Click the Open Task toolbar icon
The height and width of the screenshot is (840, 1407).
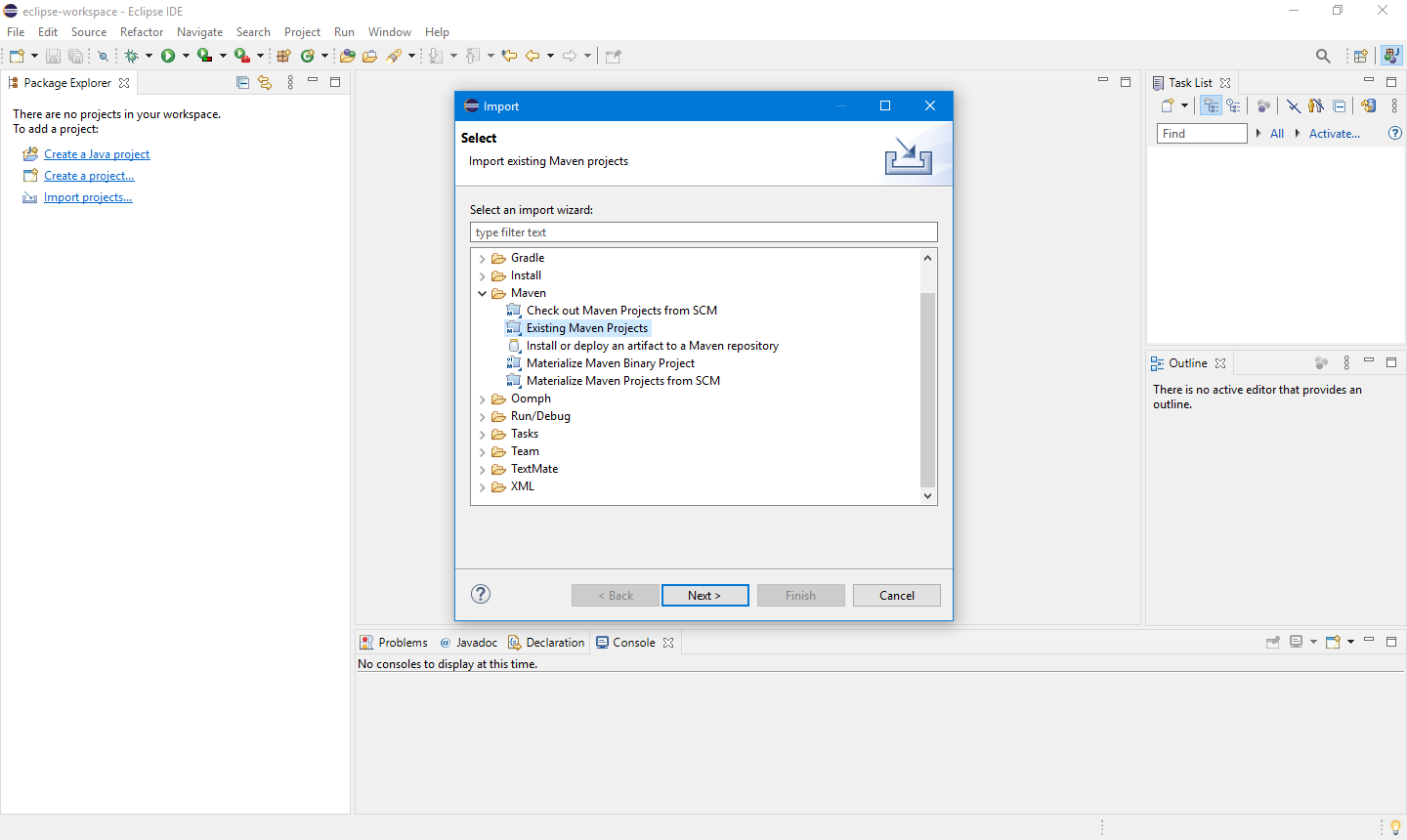[x=369, y=56]
